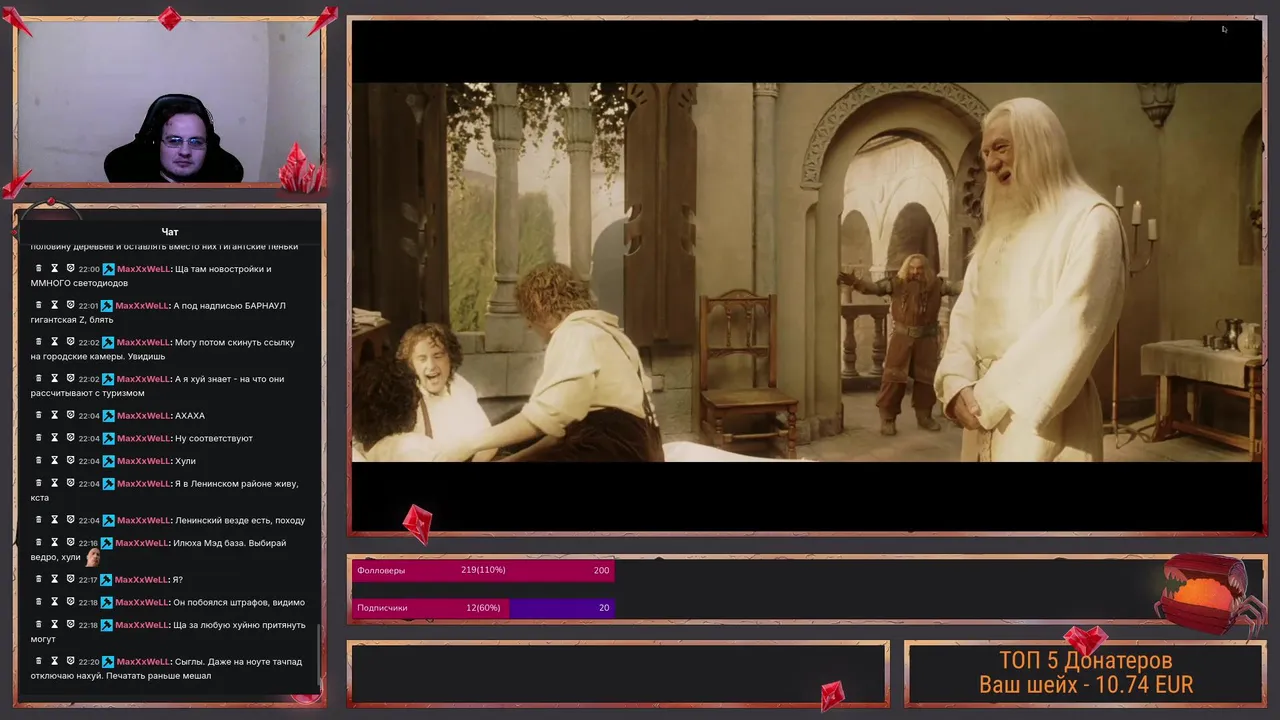Click the chat panel scrollbar thumb

[x=320, y=655]
